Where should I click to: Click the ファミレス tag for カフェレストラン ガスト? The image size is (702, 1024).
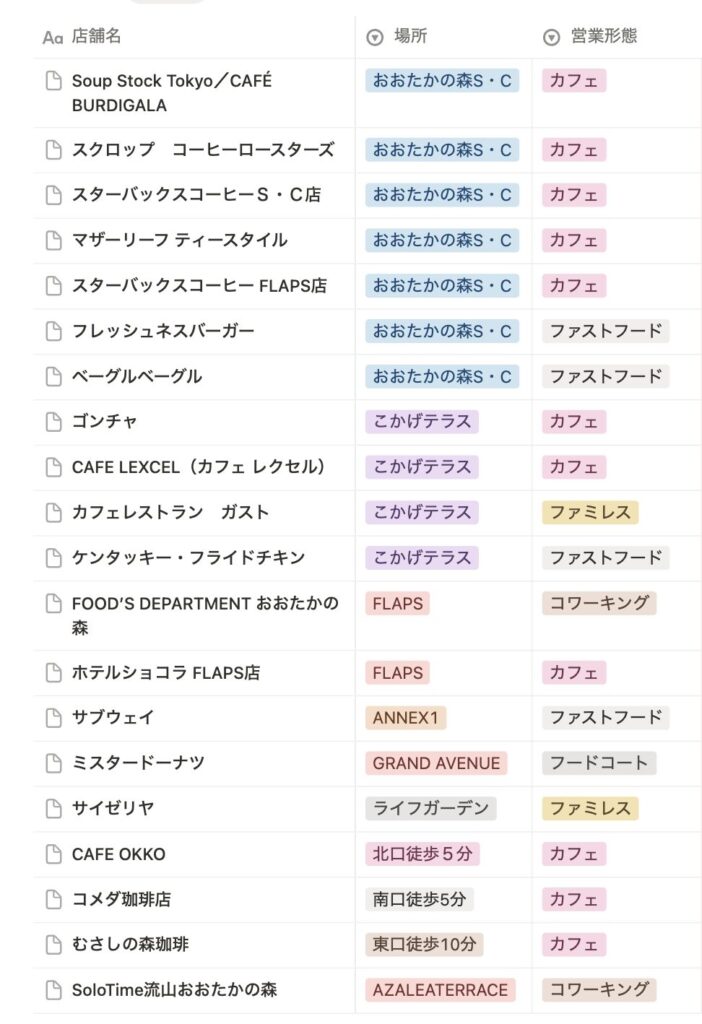(x=590, y=512)
